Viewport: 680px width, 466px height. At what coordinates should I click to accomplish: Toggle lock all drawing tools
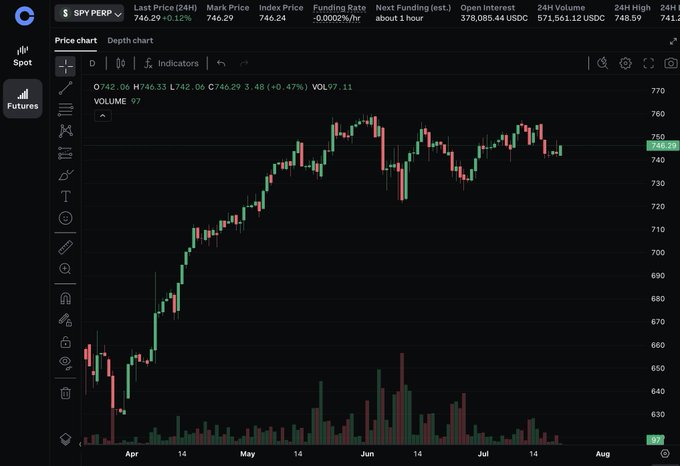click(65, 342)
